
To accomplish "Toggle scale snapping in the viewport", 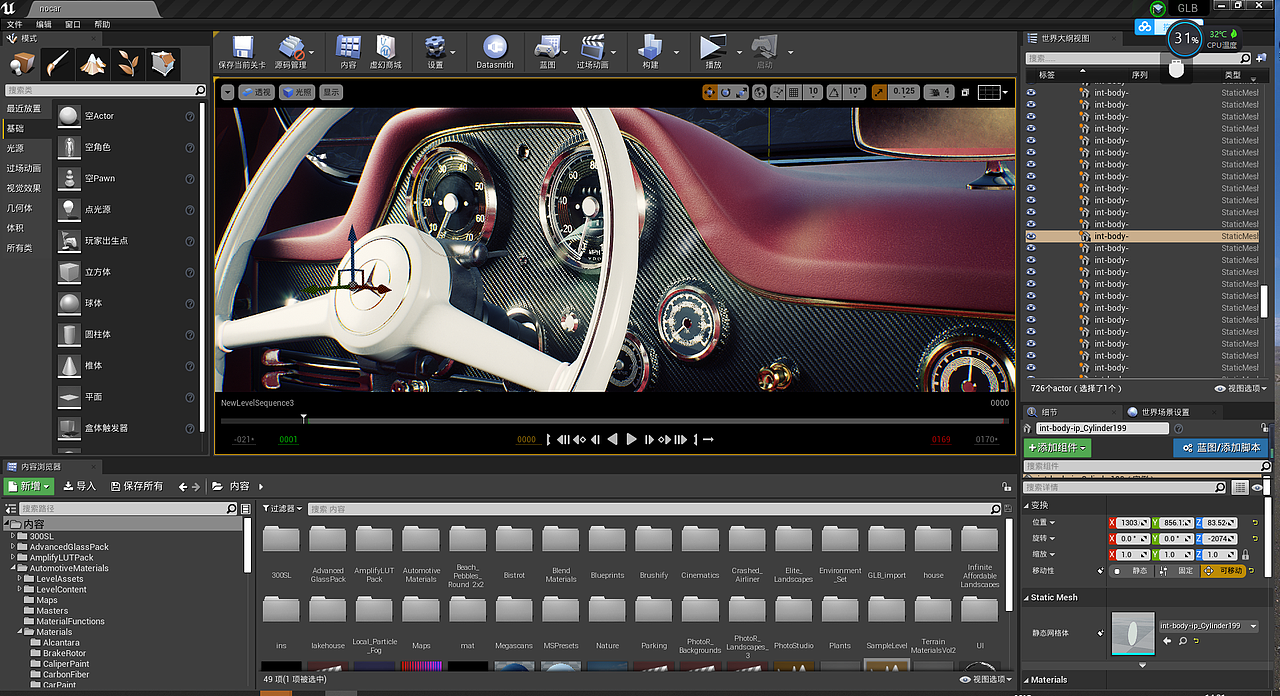I will pos(879,92).
